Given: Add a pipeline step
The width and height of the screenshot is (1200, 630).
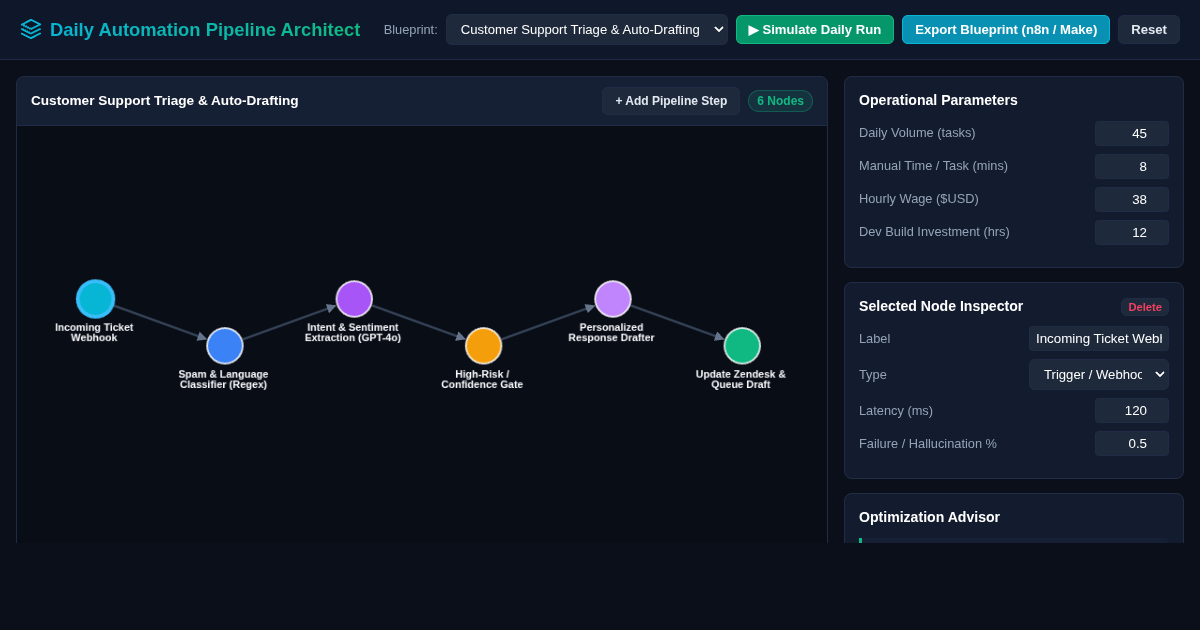Looking at the screenshot, I should pyautogui.click(x=671, y=101).
